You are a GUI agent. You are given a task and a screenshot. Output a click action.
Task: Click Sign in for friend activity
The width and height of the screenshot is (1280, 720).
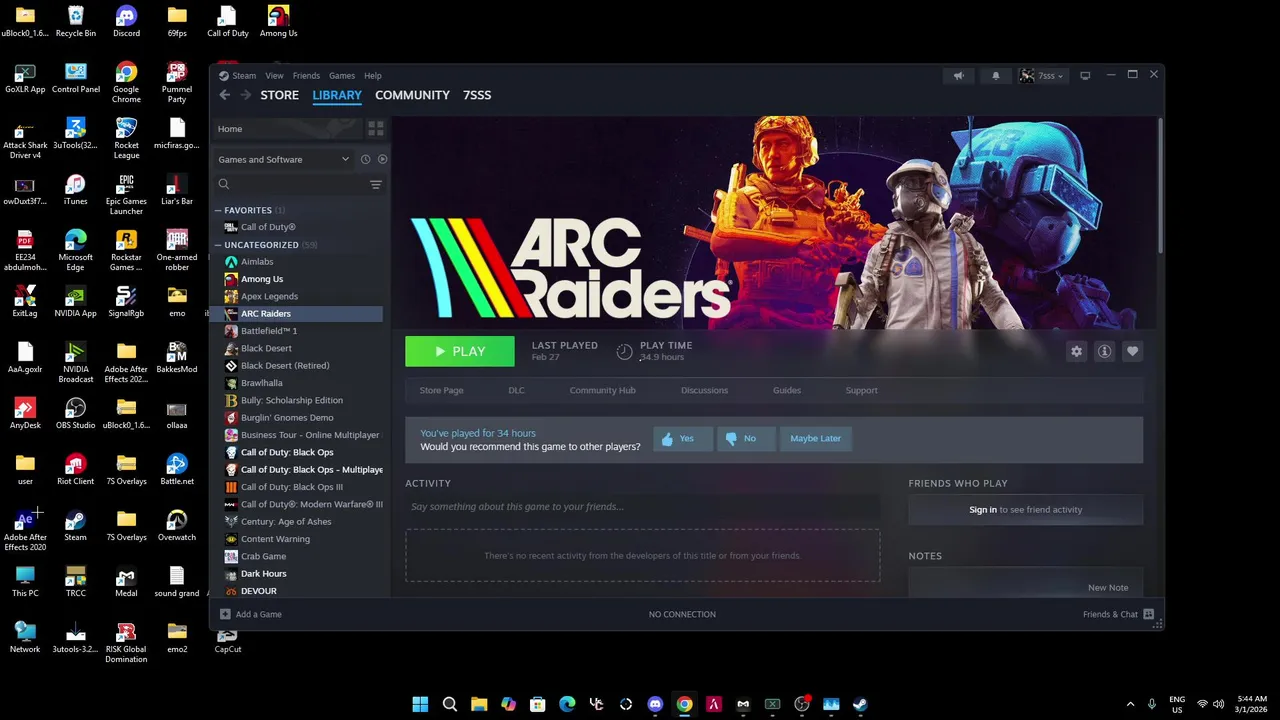(983, 510)
